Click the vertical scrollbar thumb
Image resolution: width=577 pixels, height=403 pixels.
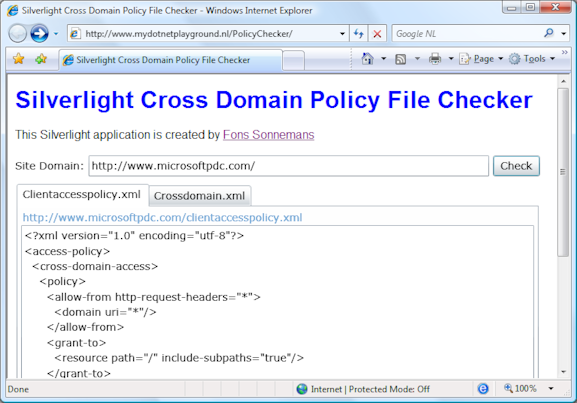[x=563, y=172]
